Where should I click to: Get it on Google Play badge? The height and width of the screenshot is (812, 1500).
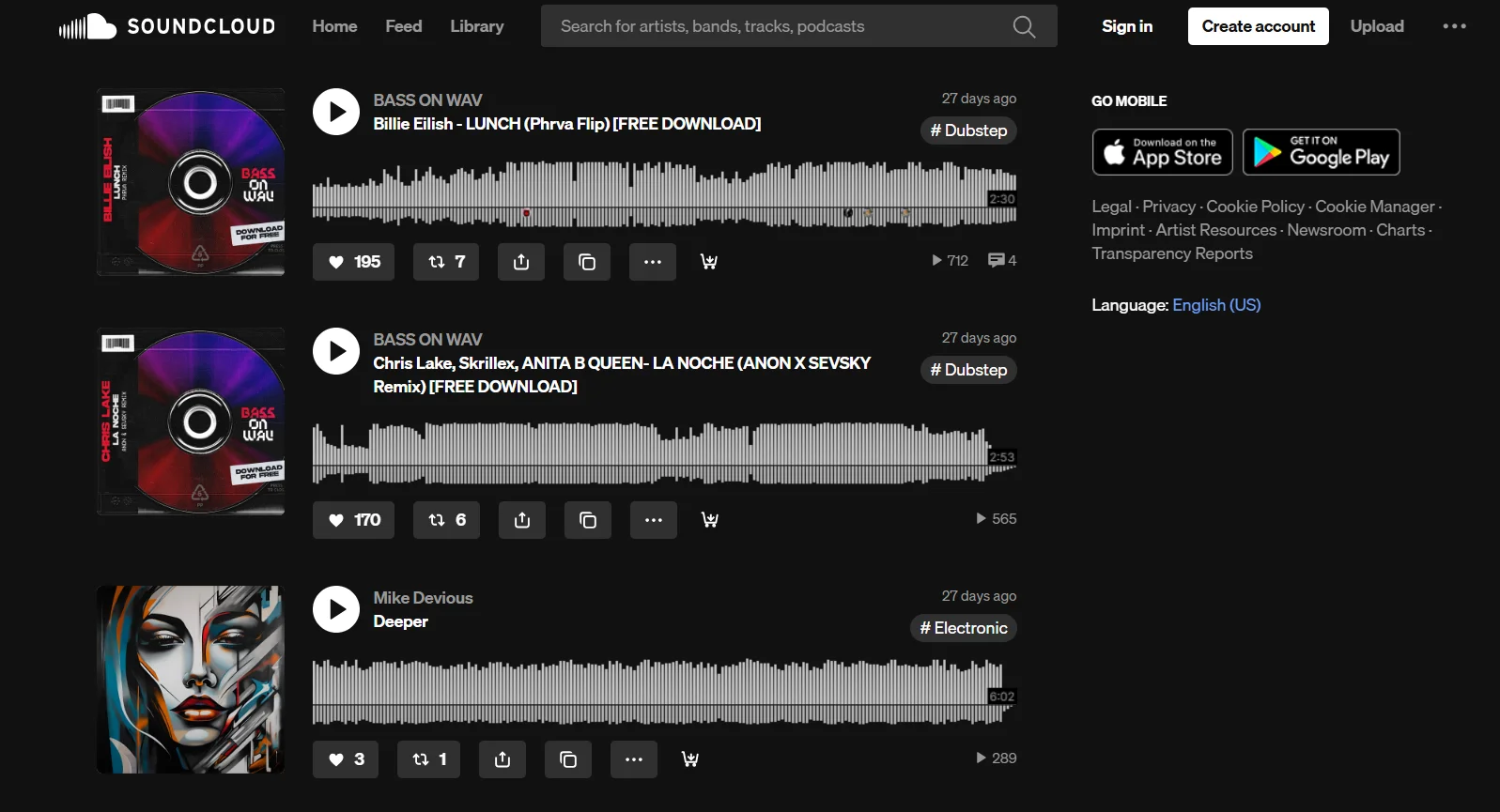point(1321,152)
